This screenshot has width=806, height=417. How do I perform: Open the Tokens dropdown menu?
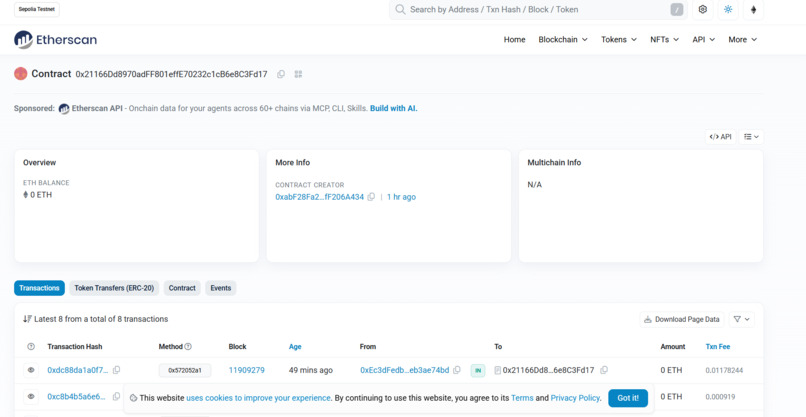click(x=619, y=40)
